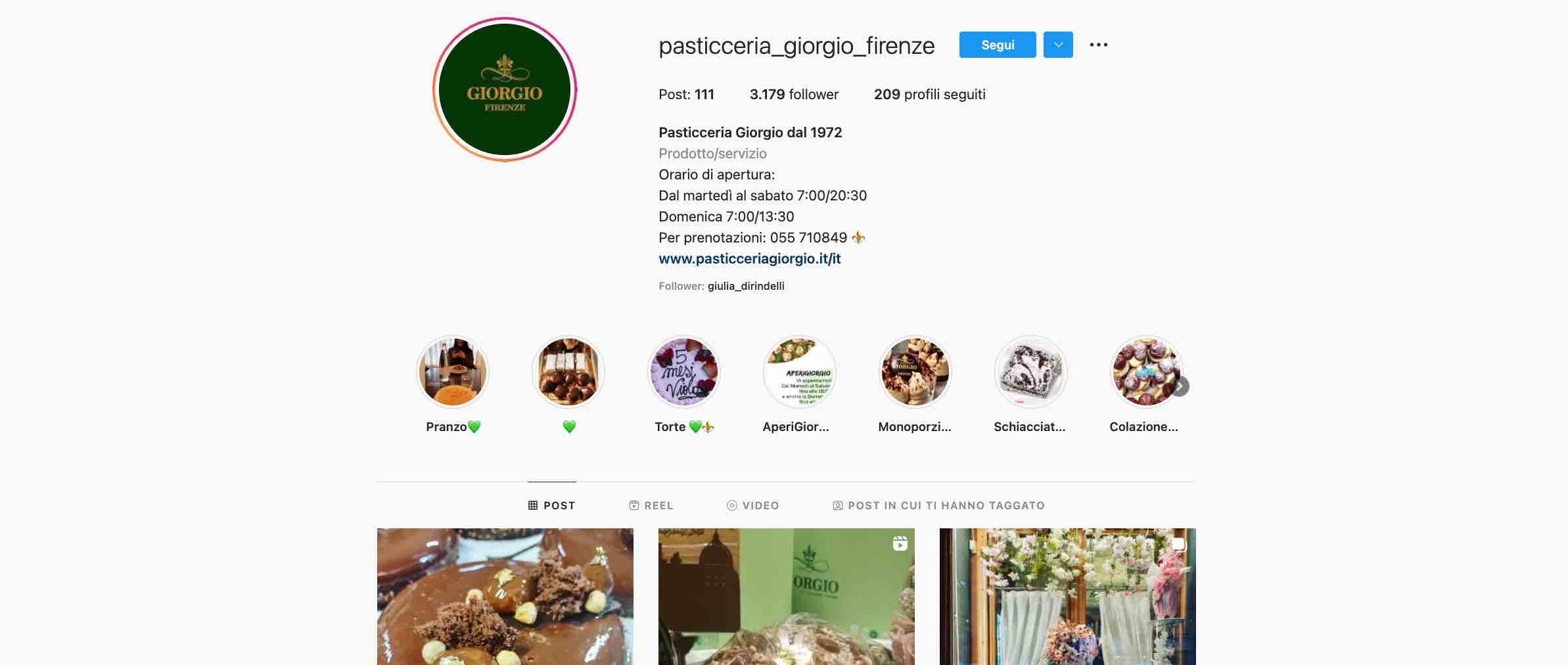Select the POST grid tab
Image resolution: width=1568 pixels, height=665 pixels.
pos(552,505)
